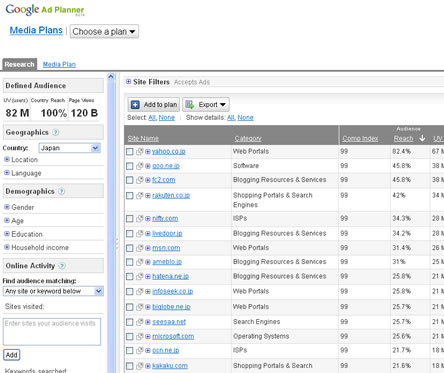Click the Add button under Sites visited
This screenshot has height=373, width=444.
coord(11,355)
